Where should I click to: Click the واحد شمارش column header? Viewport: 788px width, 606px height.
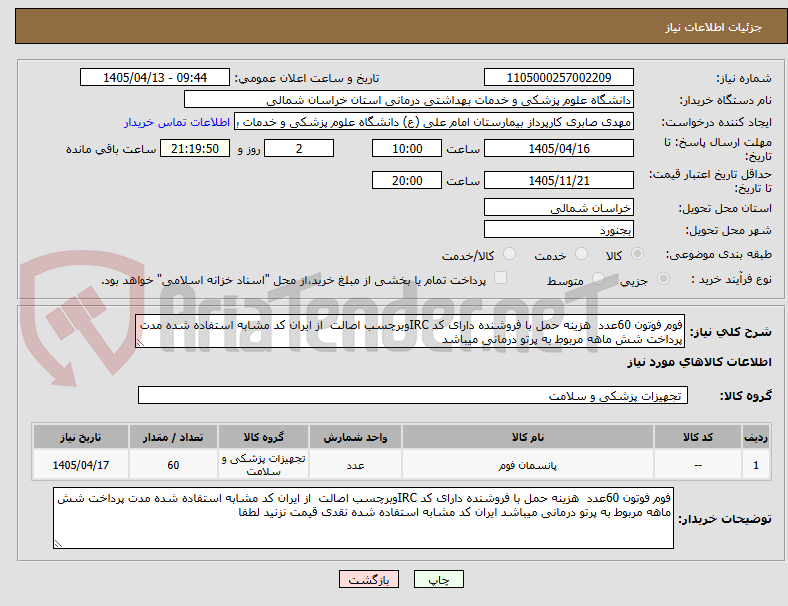[x=355, y=437]
